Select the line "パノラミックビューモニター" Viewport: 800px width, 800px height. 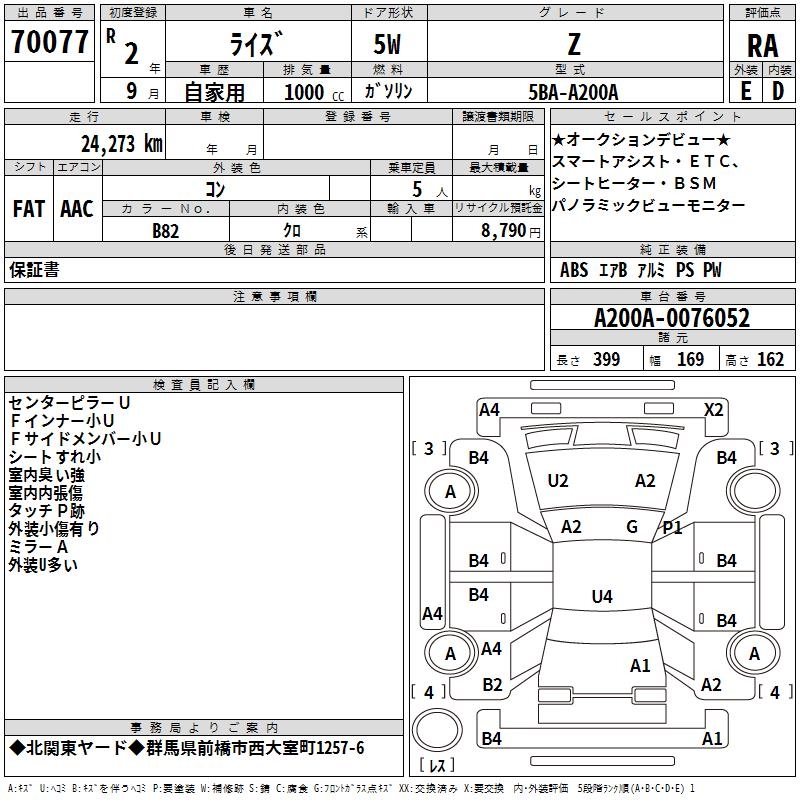click(649, 205)
